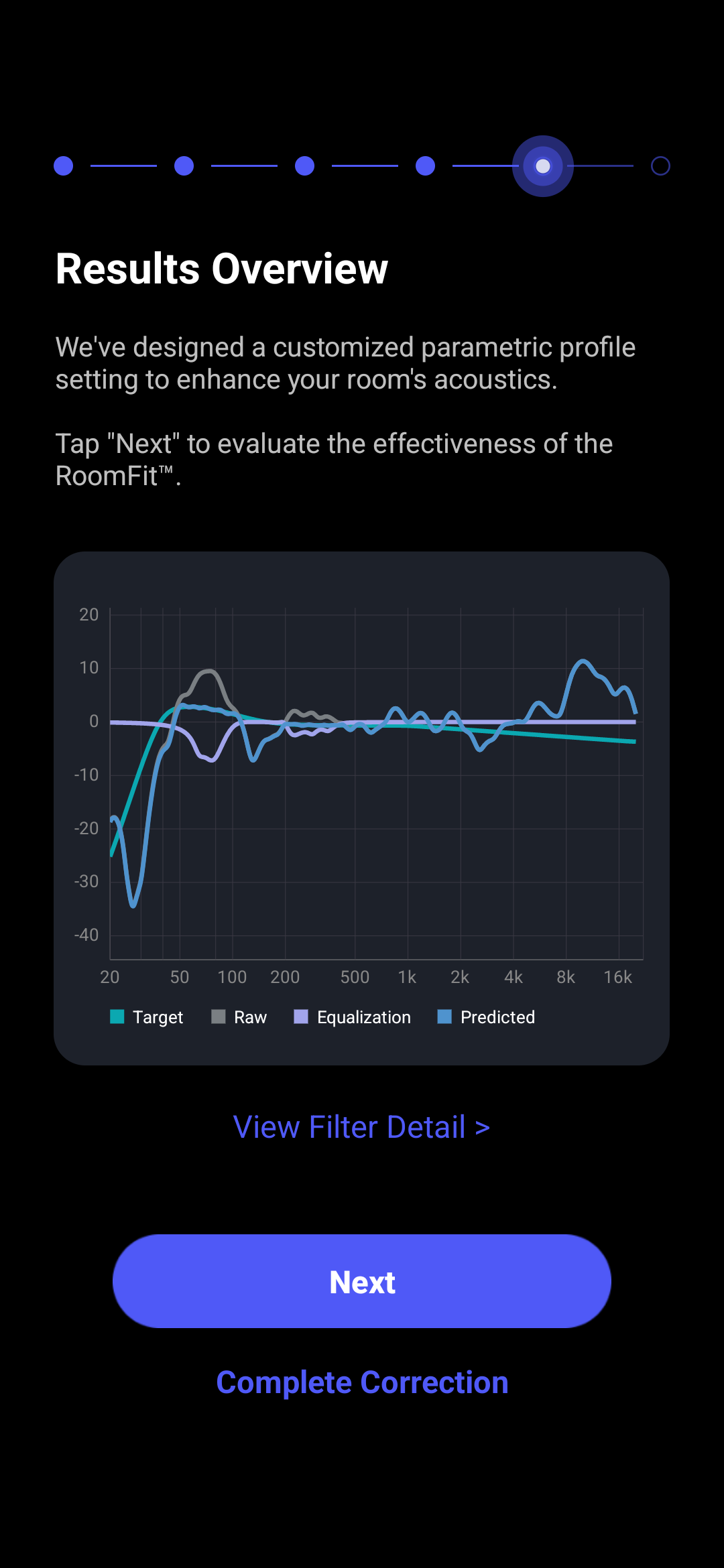Viewport: 724px width, 1568px height.
Task: Tap the final empty step circle
Action: 660,166
